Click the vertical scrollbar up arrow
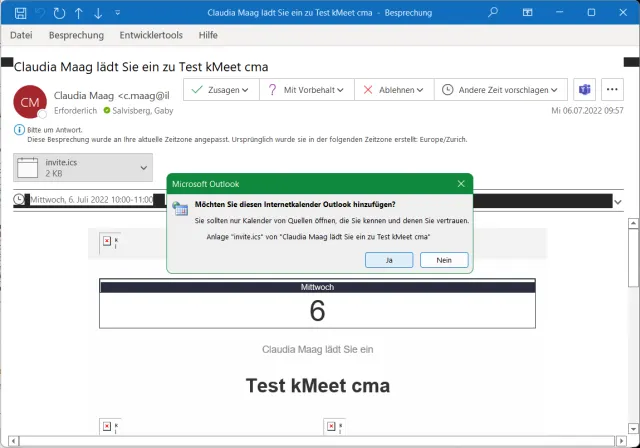Screen dimensions: 640x448 click(633, 223)
